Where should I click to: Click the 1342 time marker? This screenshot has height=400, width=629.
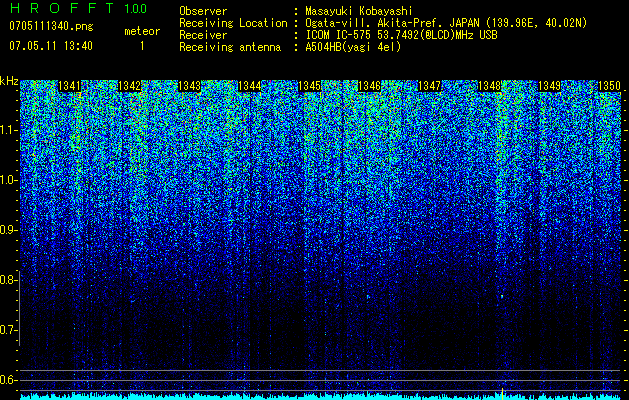[130, 86]
